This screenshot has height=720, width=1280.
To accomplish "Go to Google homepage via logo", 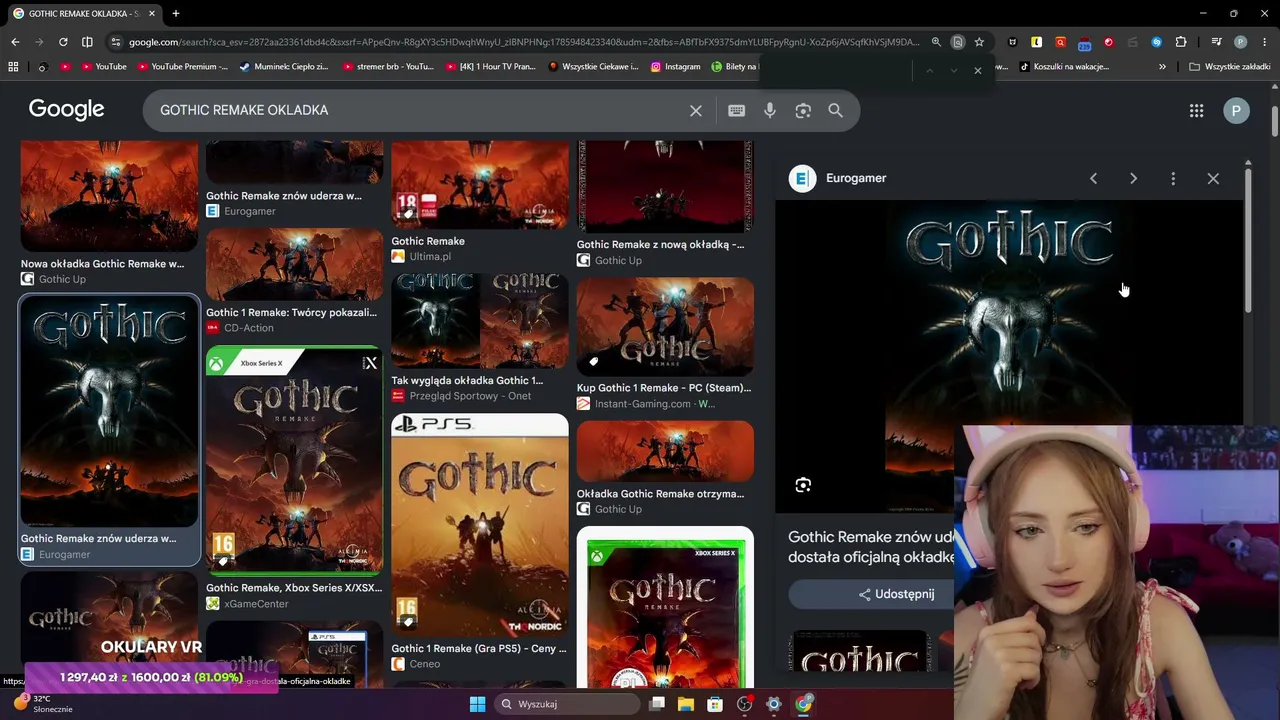I will [x=67, y=110].
